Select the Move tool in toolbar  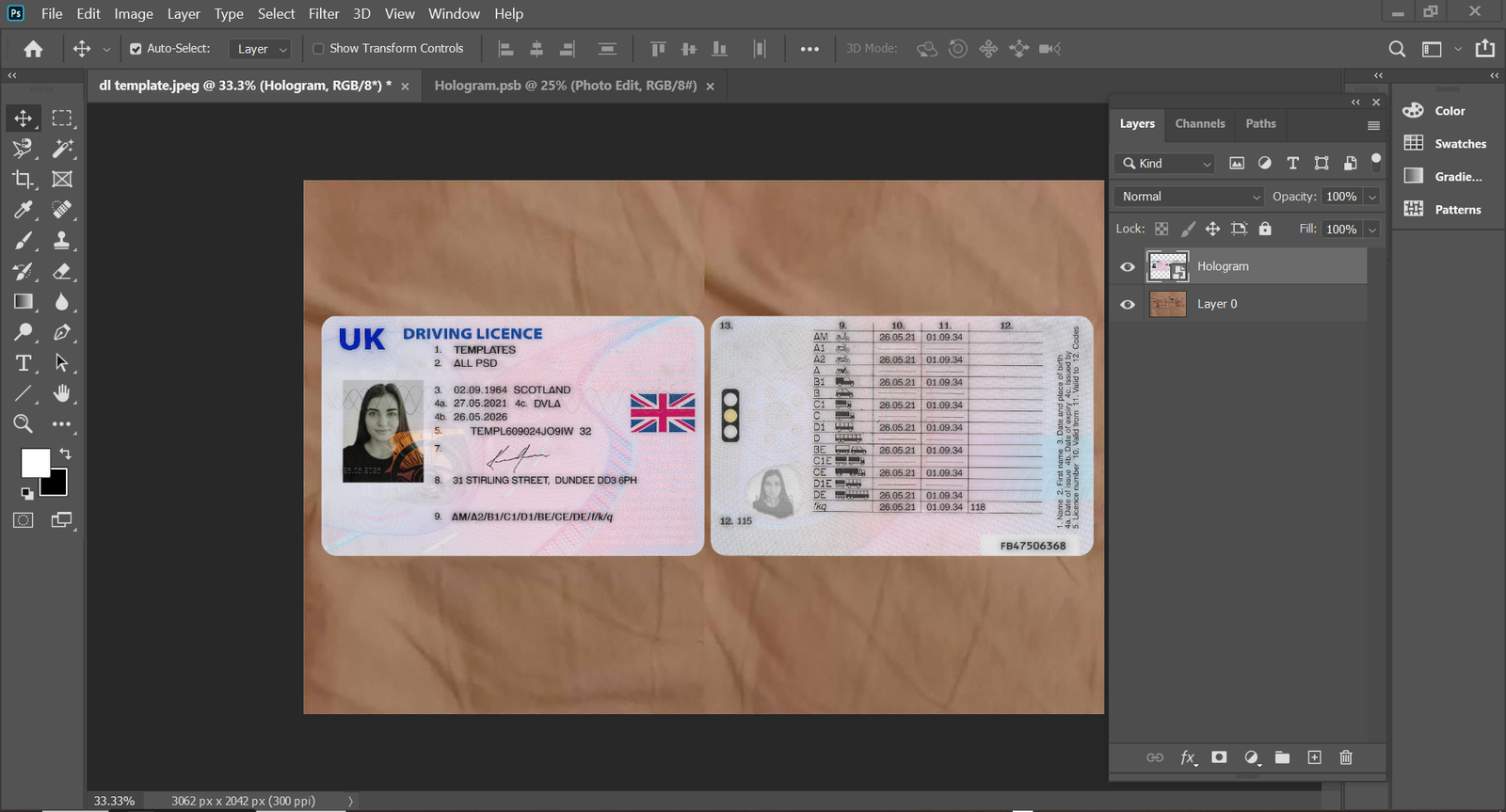click(x=23, y=119)
